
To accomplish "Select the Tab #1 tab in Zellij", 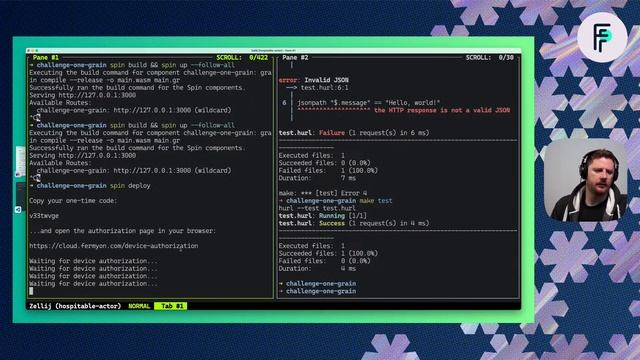I will click(x=171, y=306).
